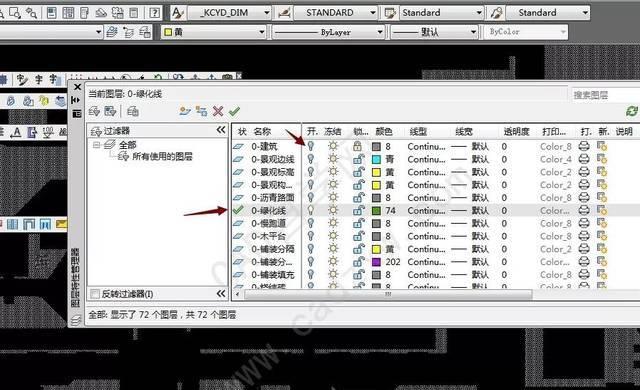Click the Continu... linetype for 0-慢跑道
This screenshot has height=390, width=640.
(x=427, y=224)
